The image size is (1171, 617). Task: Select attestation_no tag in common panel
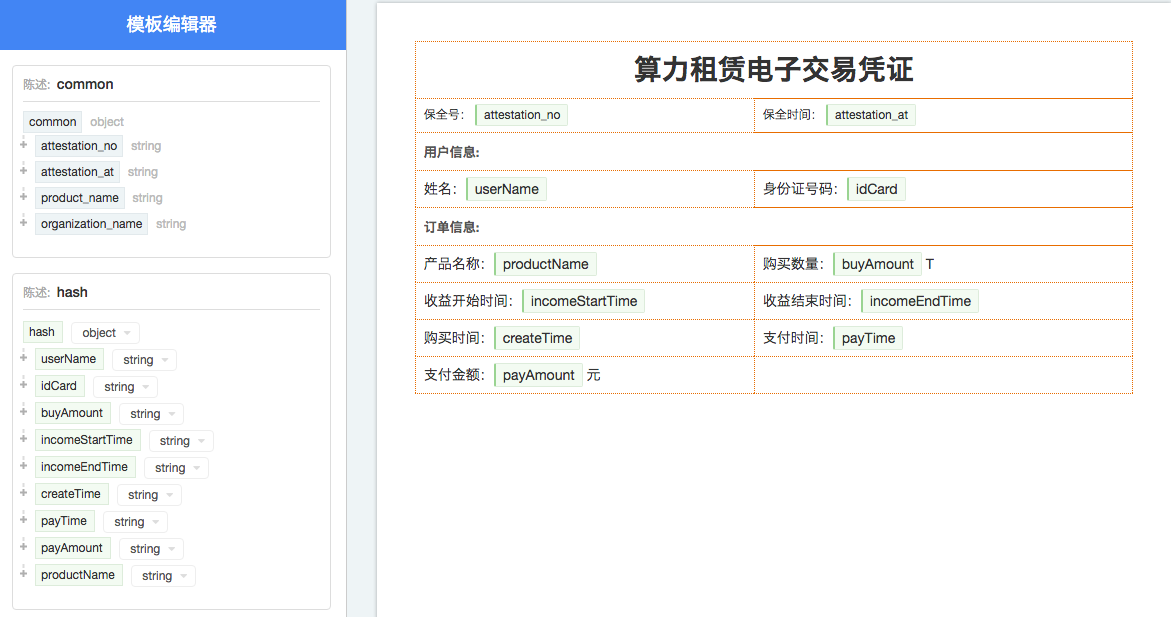[x=78, y=146]
